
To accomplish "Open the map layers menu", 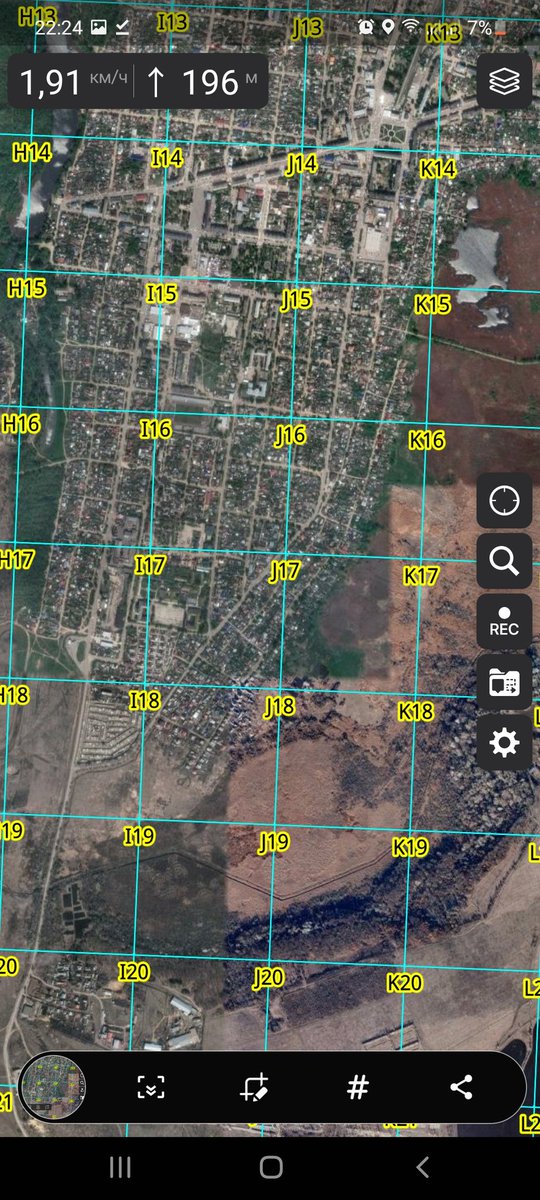I will [504, 82].
